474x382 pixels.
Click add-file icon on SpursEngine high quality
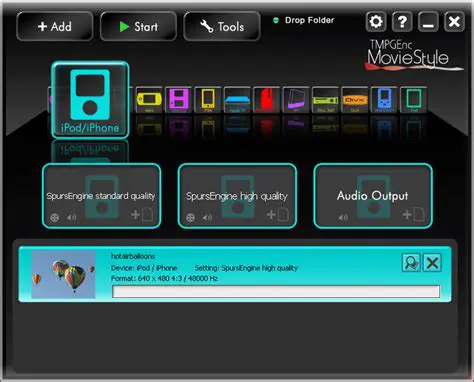point(278,215)
